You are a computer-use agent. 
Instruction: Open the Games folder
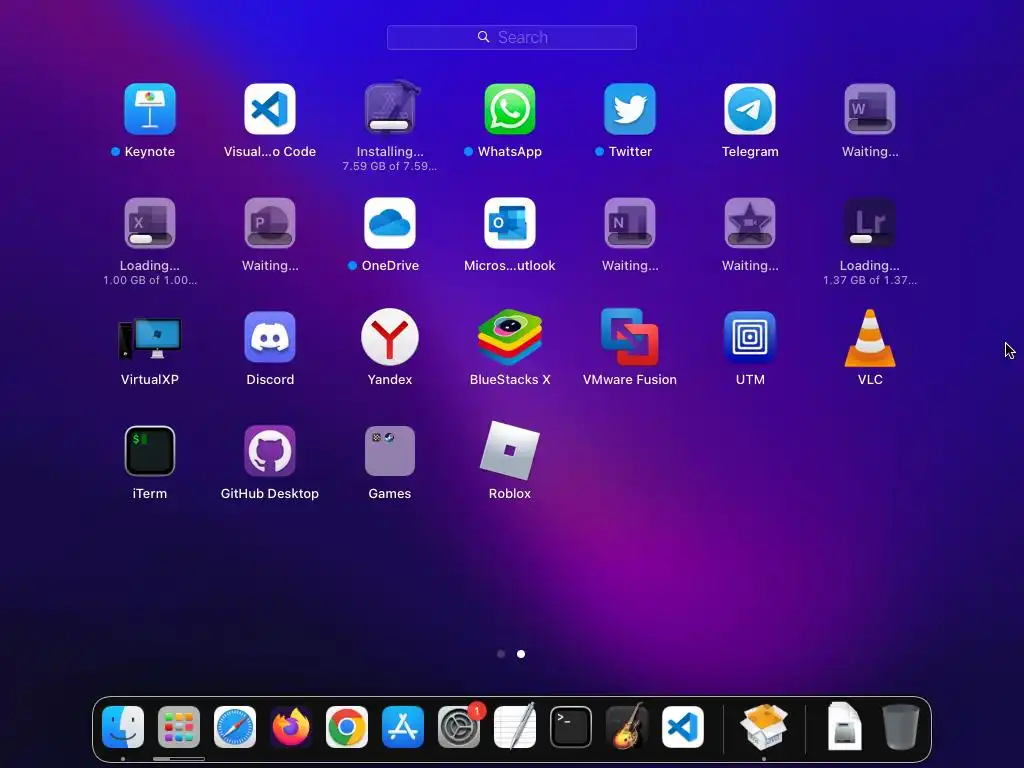pyautogui.click(x=390, y=451)
